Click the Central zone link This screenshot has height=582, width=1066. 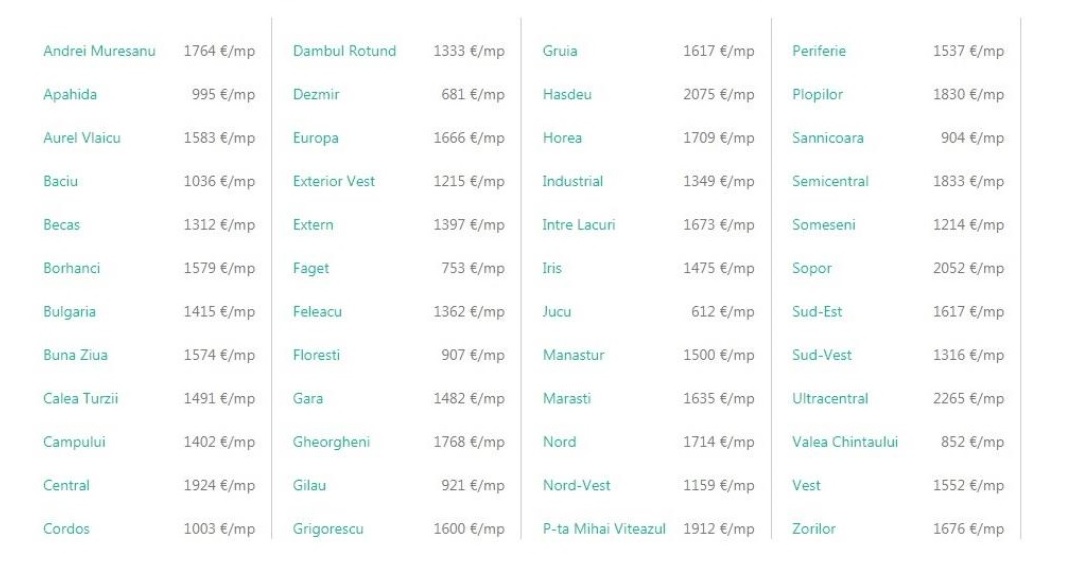[66, 485]
